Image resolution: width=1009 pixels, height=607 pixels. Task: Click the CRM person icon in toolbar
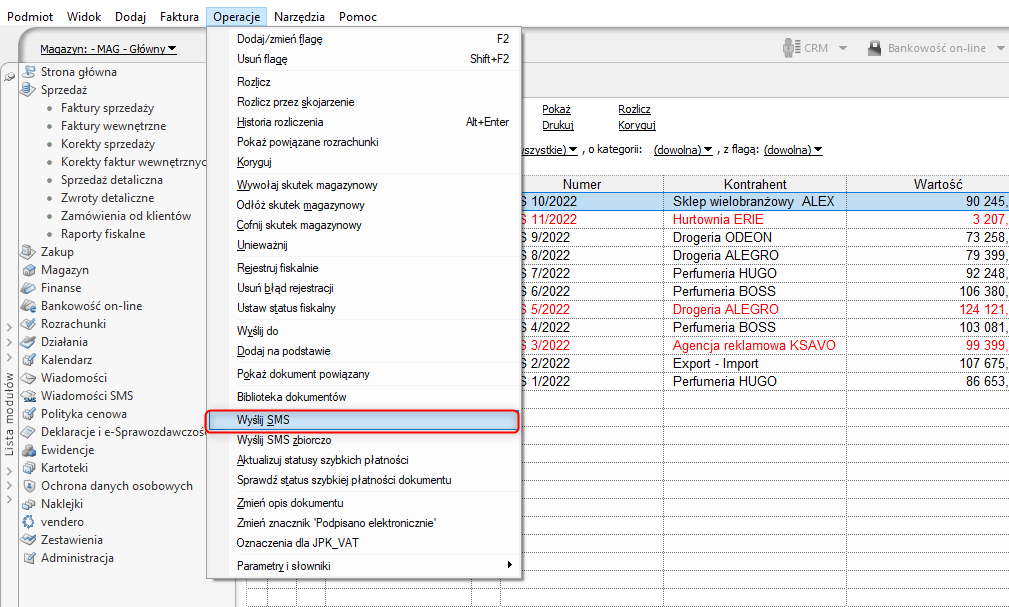coord(792,48)
